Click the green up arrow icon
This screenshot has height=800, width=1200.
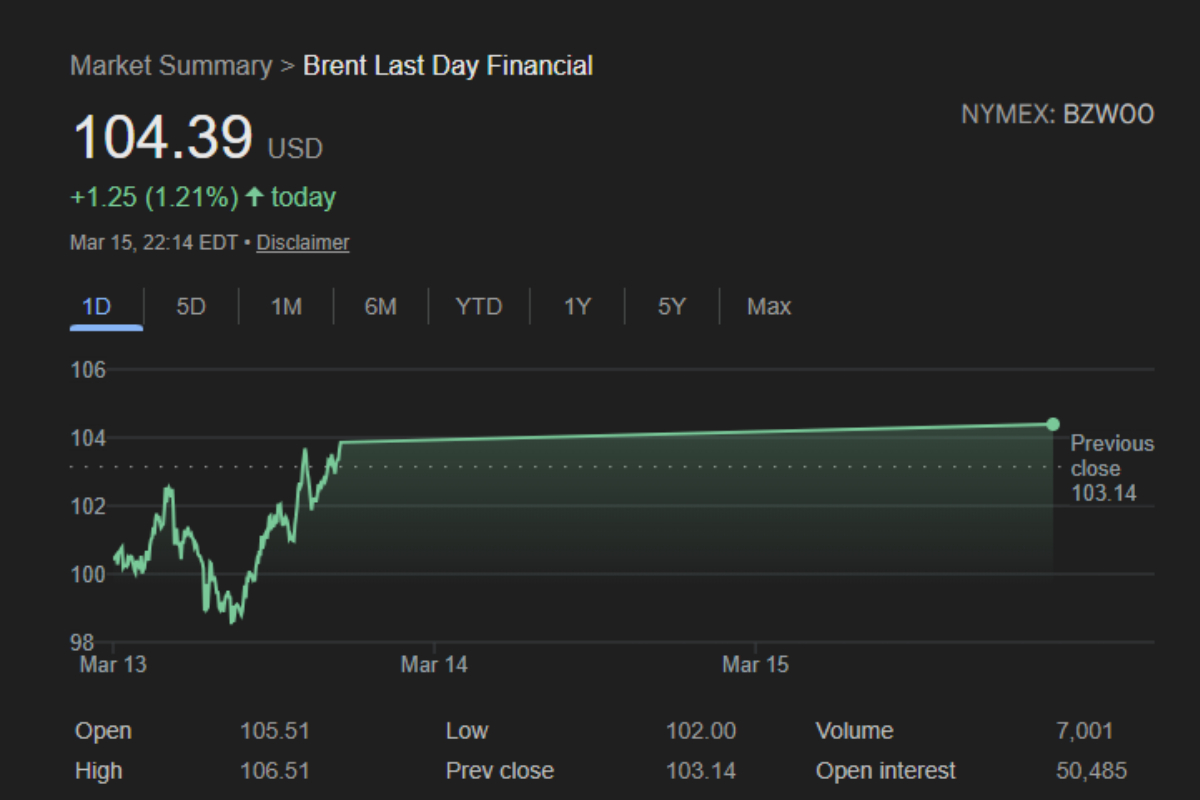tap(254, 198)
